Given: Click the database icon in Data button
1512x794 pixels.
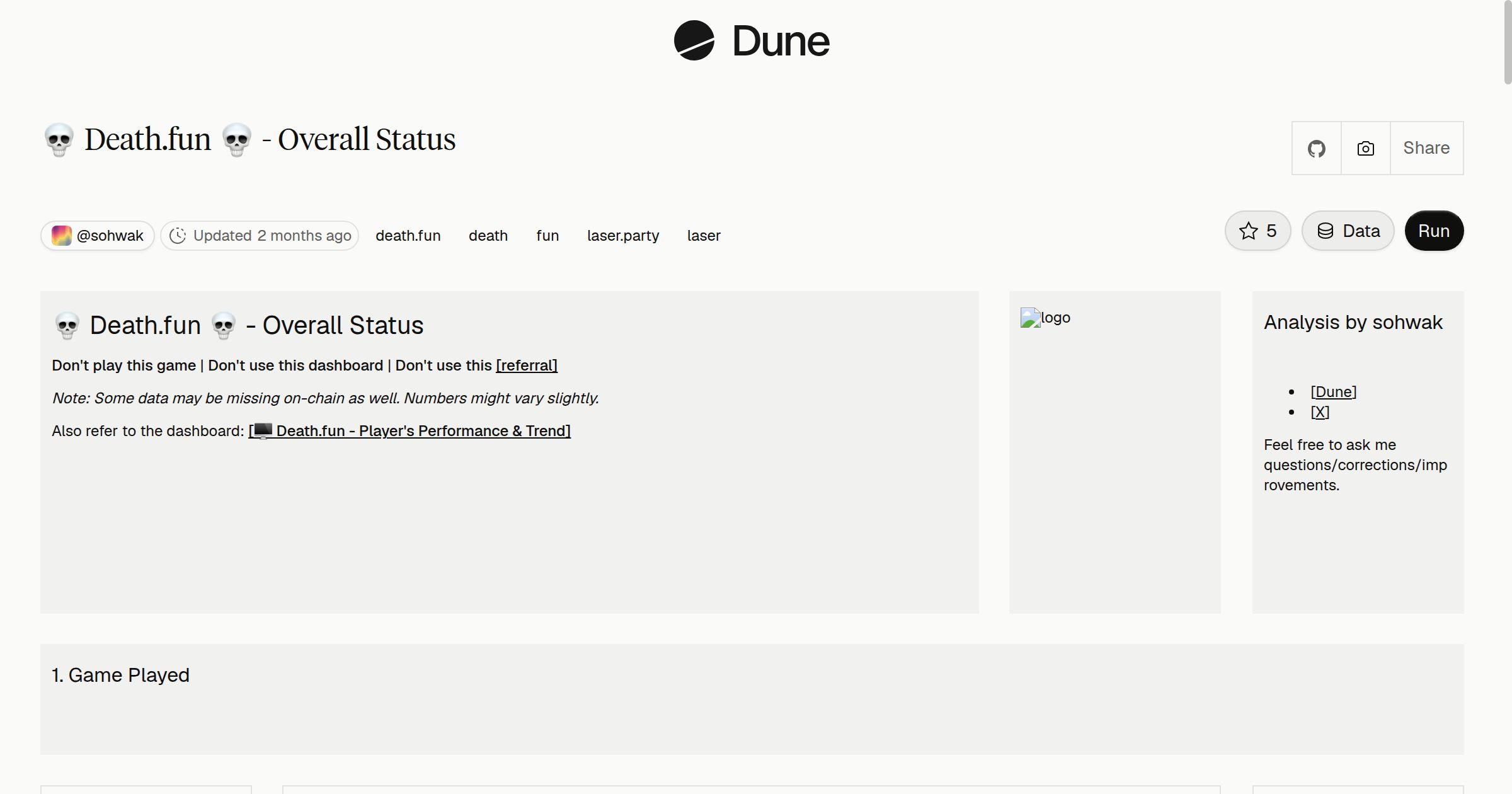Looking at the screenshot, I should point(1326,231).
